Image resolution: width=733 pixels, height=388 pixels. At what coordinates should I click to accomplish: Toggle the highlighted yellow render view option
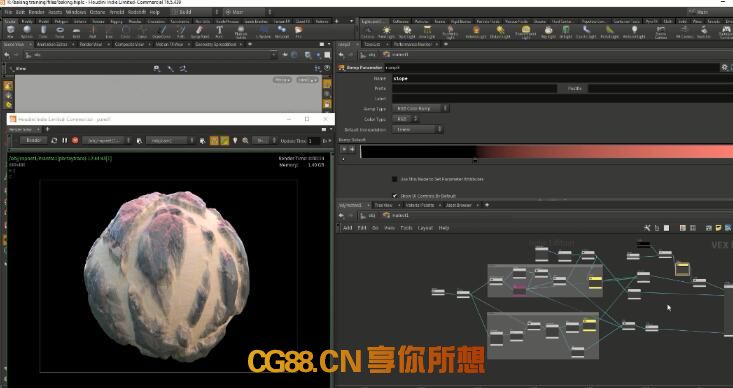click(x=214, y=140)
